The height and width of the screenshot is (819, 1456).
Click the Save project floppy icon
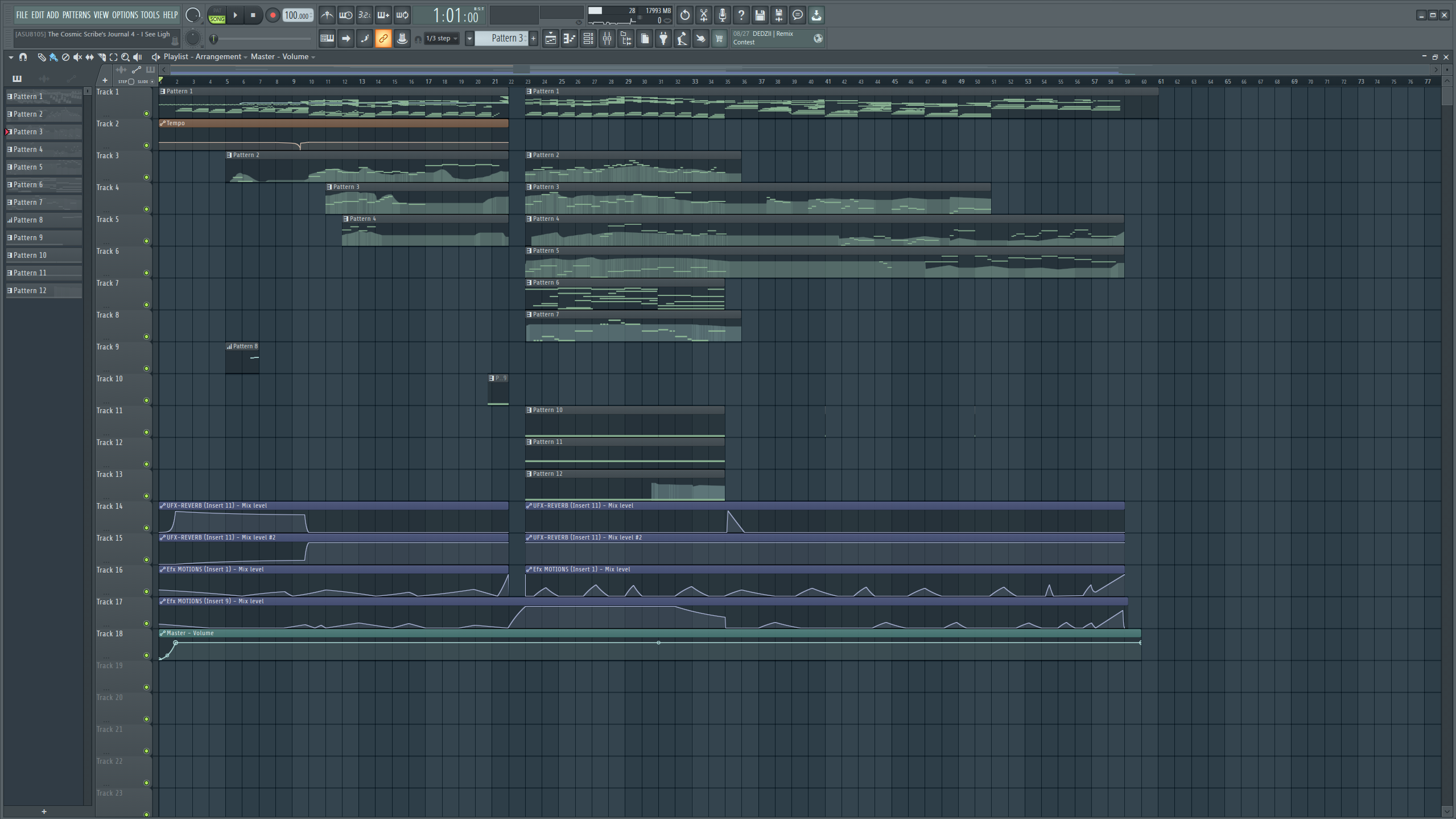(760, 15)
